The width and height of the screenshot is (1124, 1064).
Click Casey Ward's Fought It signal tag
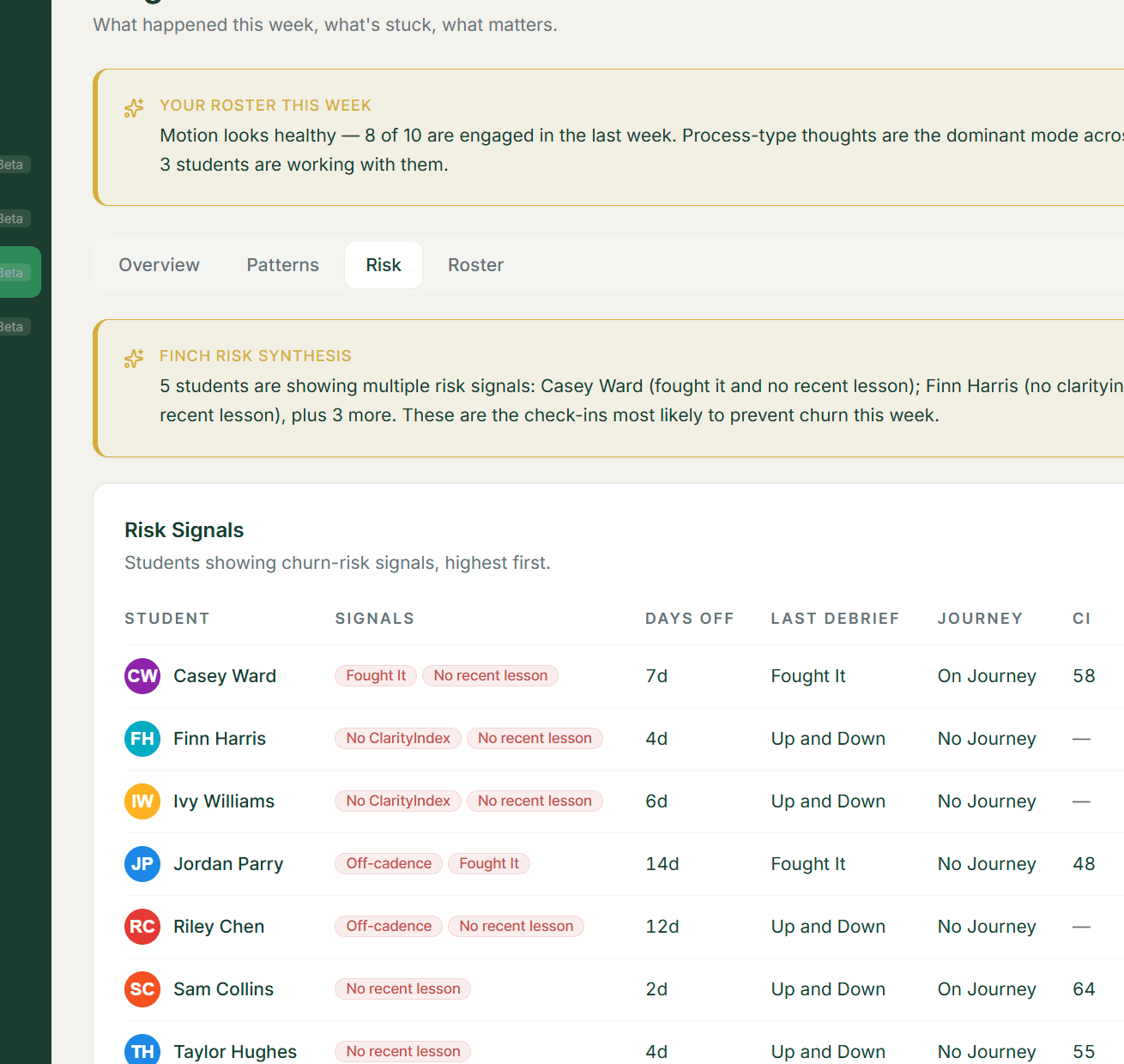coord(376,676)
